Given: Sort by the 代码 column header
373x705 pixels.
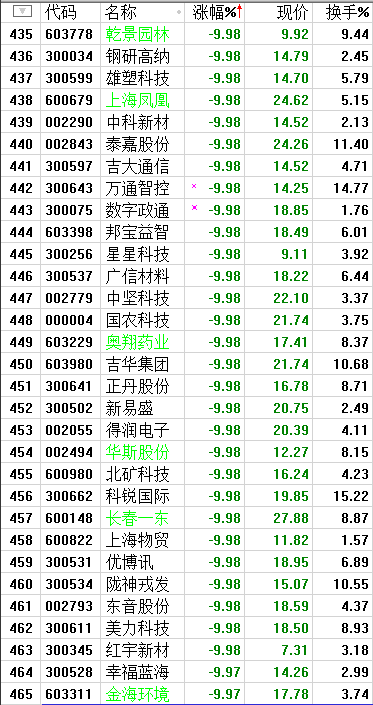Looking at the screenshot, I should [x=61, y=13].
